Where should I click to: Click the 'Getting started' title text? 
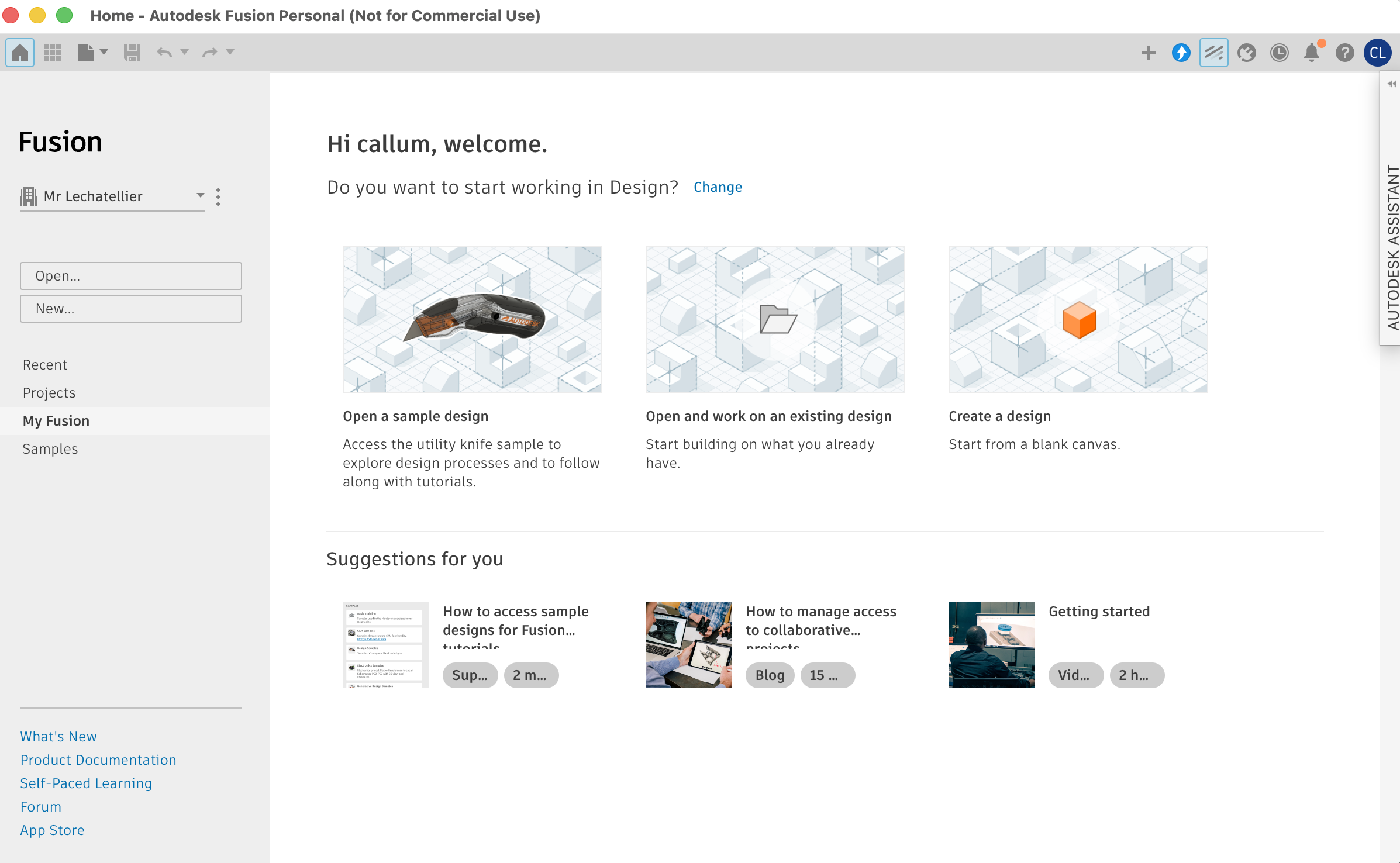(1099, 612)
